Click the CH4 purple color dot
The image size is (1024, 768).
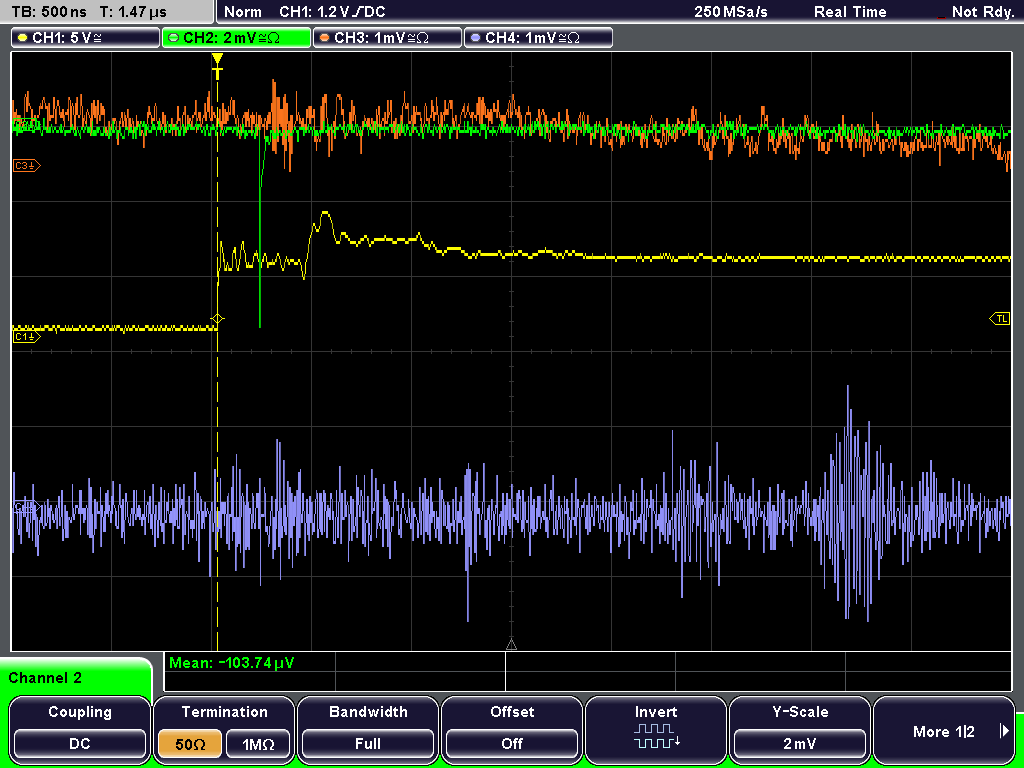(475, 38)
